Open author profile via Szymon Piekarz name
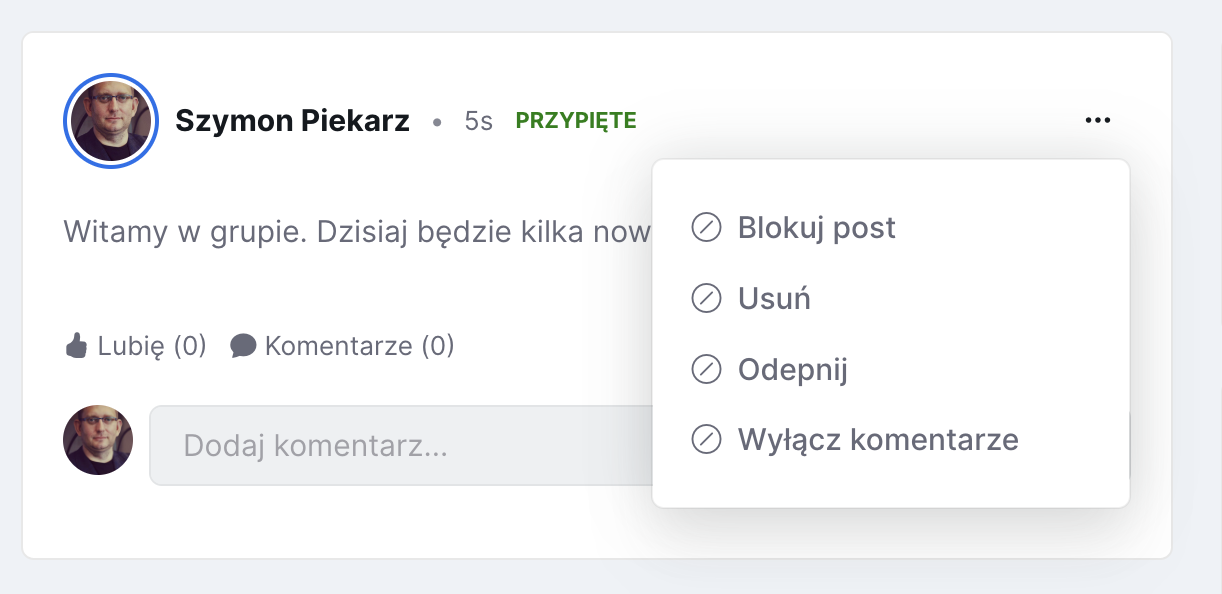The image size is (1222, 594). [x=292, y=121]
